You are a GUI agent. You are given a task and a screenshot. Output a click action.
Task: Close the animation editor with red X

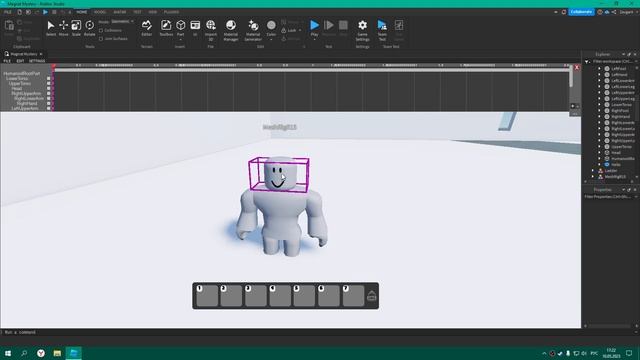[x=577, y=67]
